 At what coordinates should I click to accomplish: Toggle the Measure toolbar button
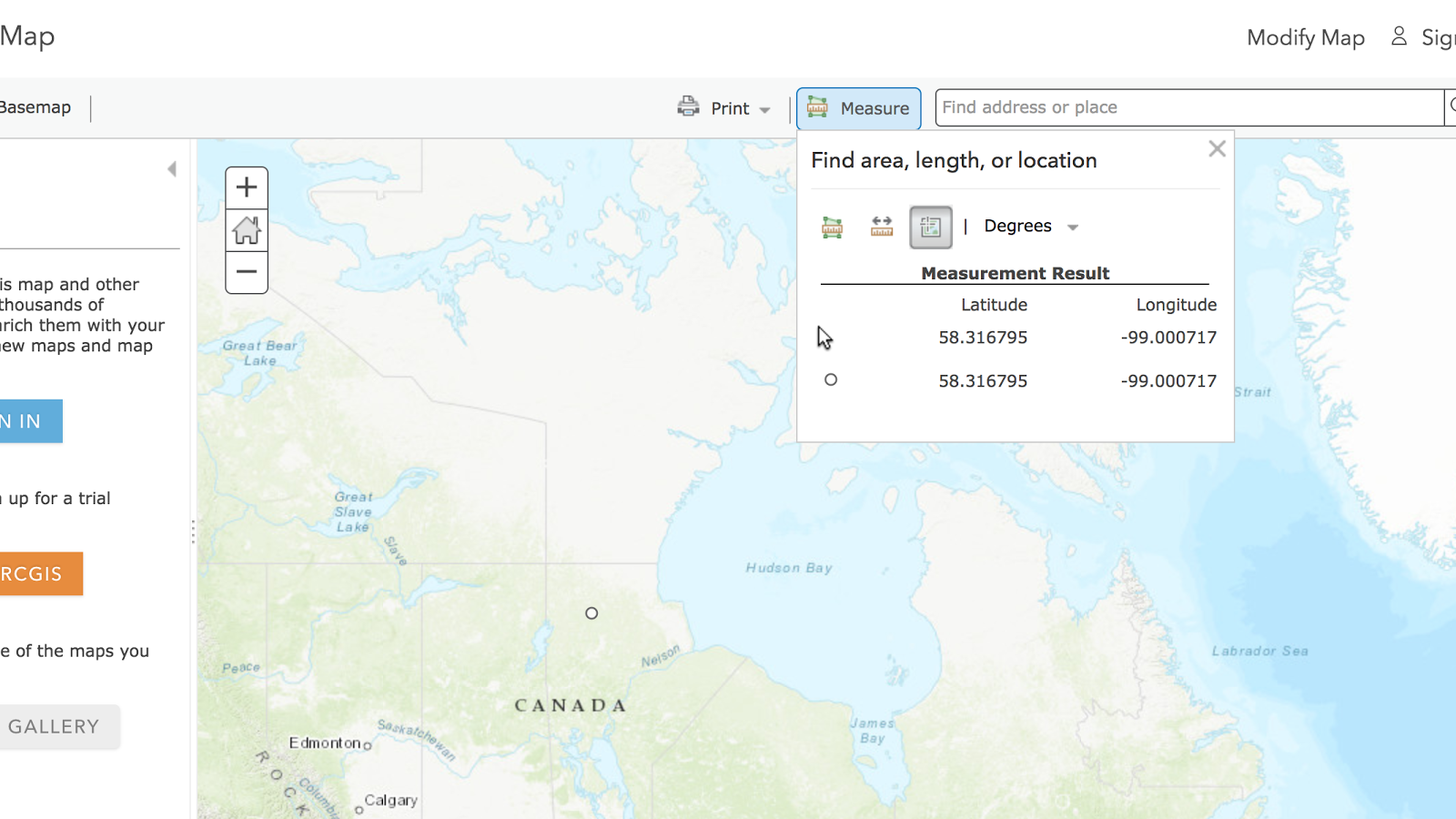pos(858,108)
